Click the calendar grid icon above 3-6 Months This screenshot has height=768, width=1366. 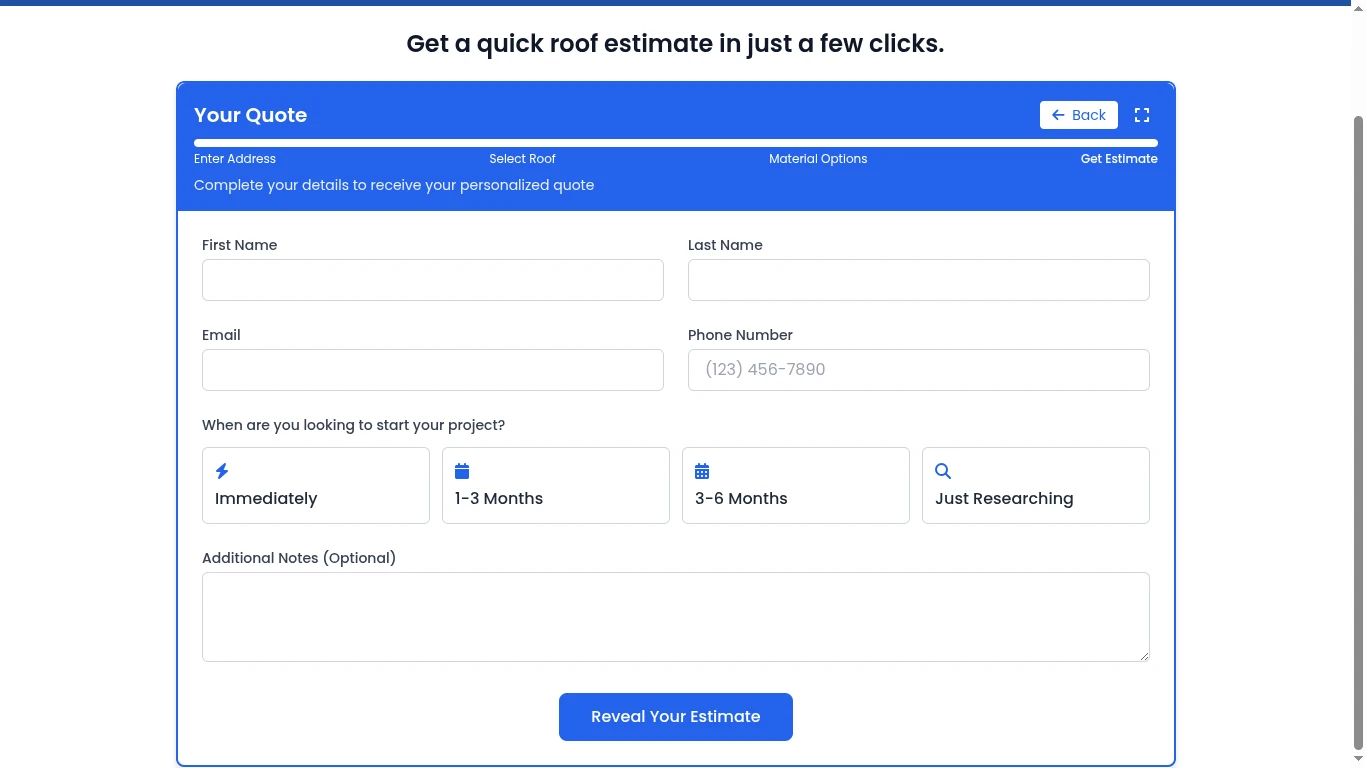coord(702,471)
